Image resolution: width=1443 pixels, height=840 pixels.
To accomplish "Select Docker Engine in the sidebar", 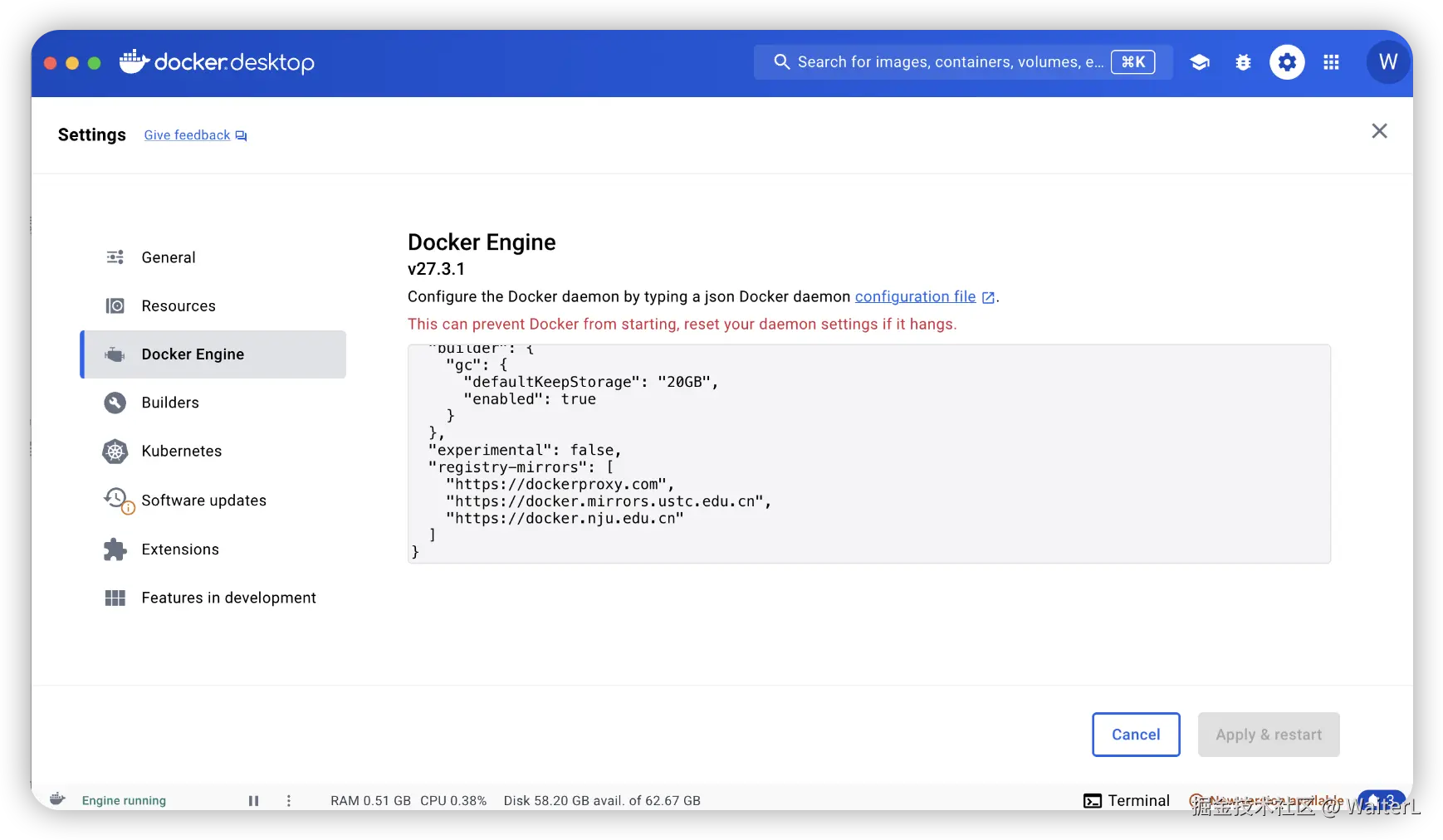I will [213, 354].
